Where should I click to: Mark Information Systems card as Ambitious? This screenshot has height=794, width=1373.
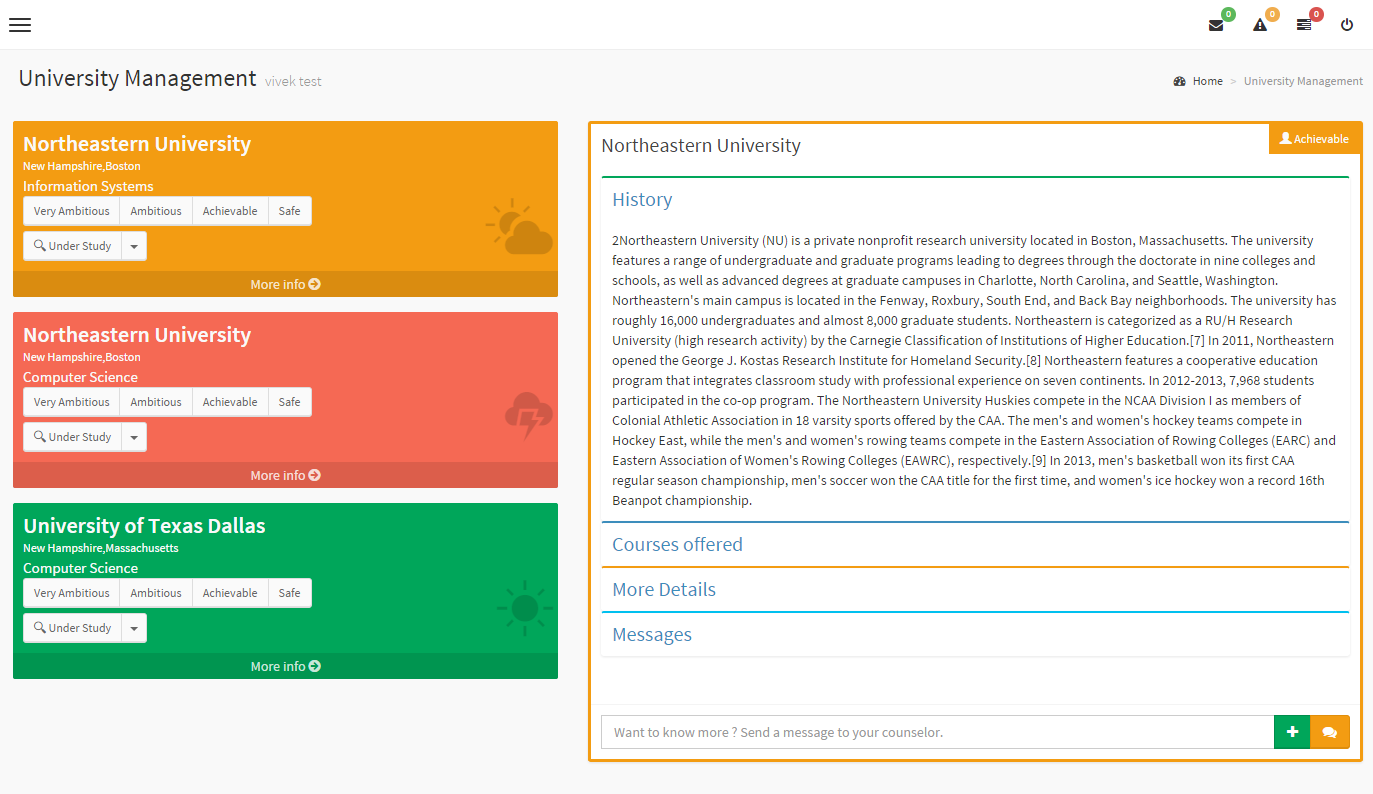click(x=156, y=211)
